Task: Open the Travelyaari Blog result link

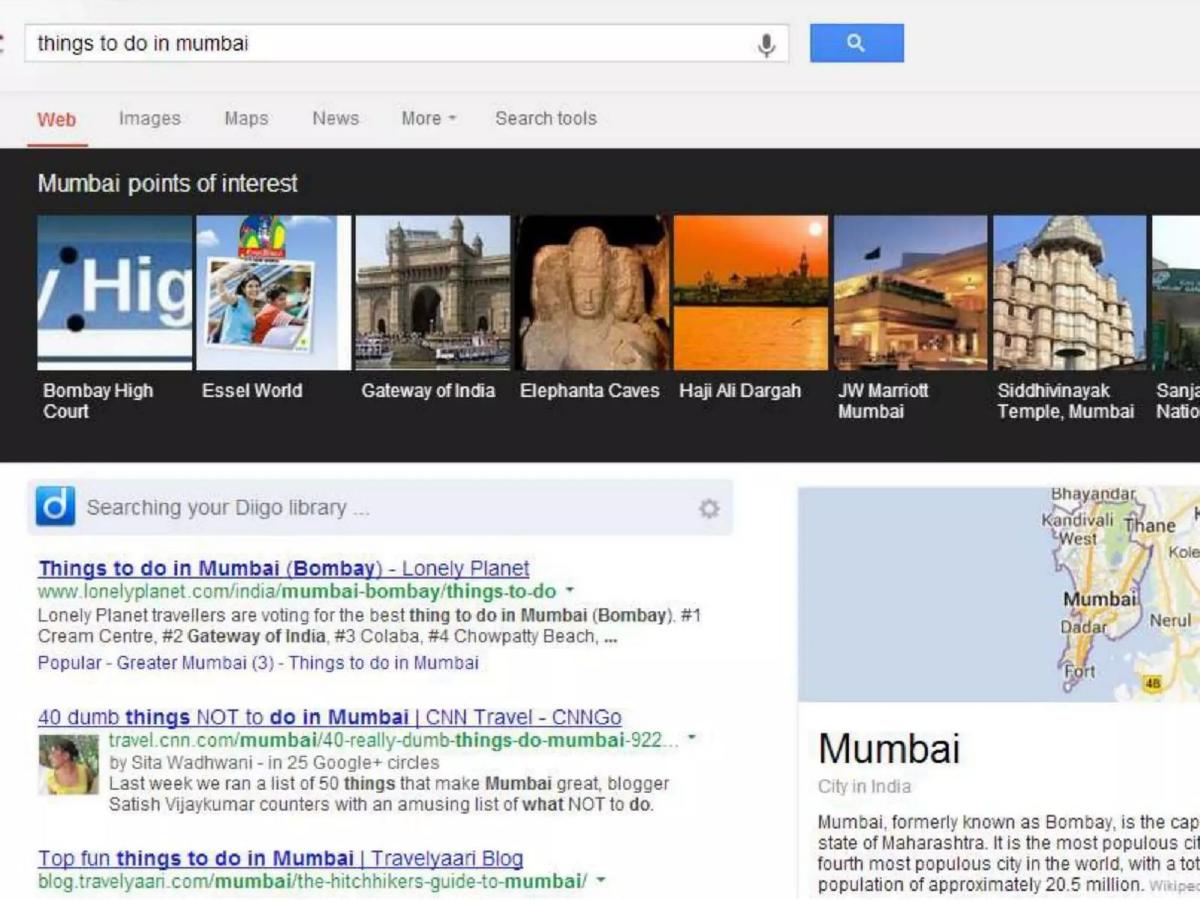Action: pos(281,859)
